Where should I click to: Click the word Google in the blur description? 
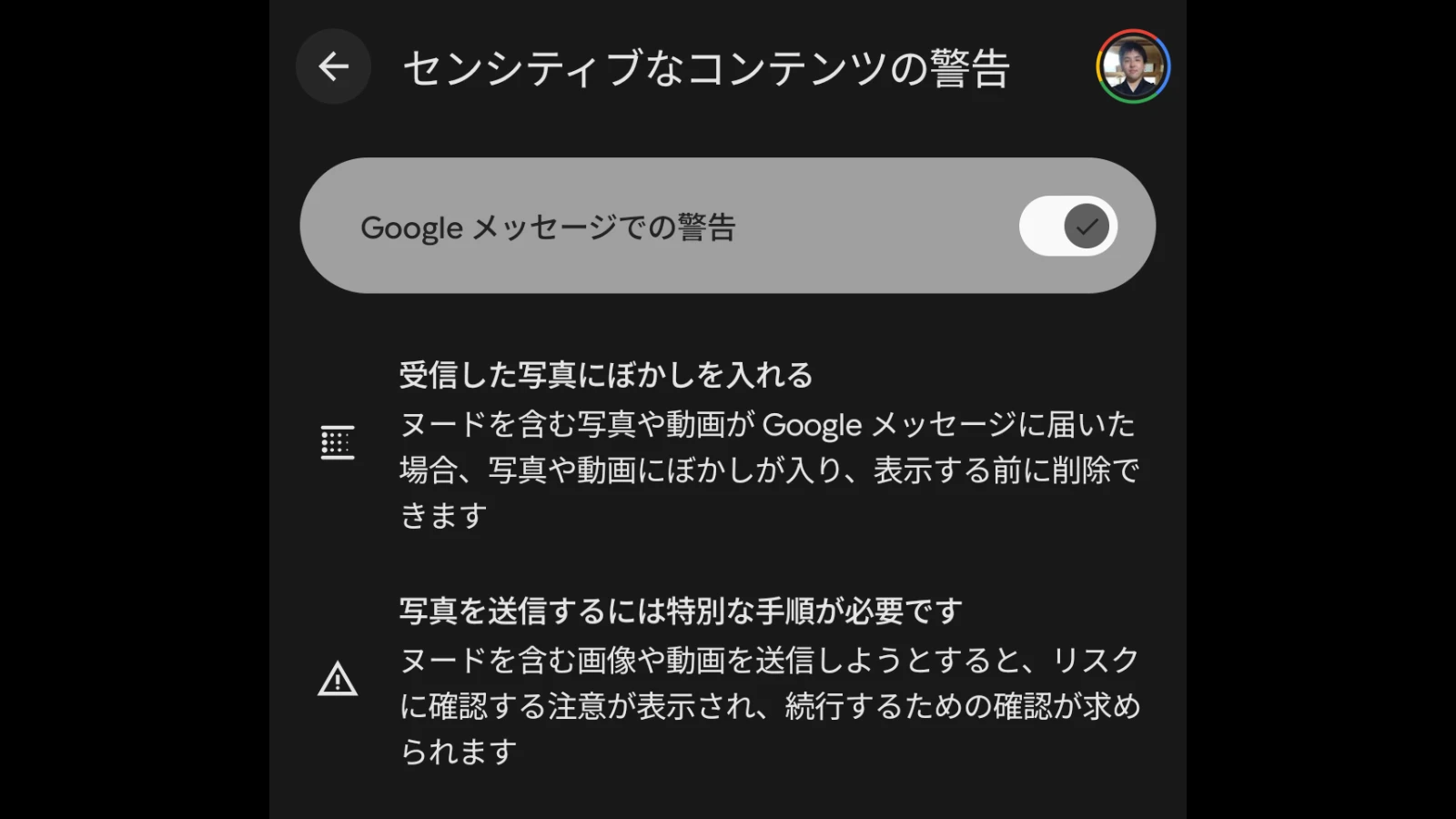(x=812, y=425)
